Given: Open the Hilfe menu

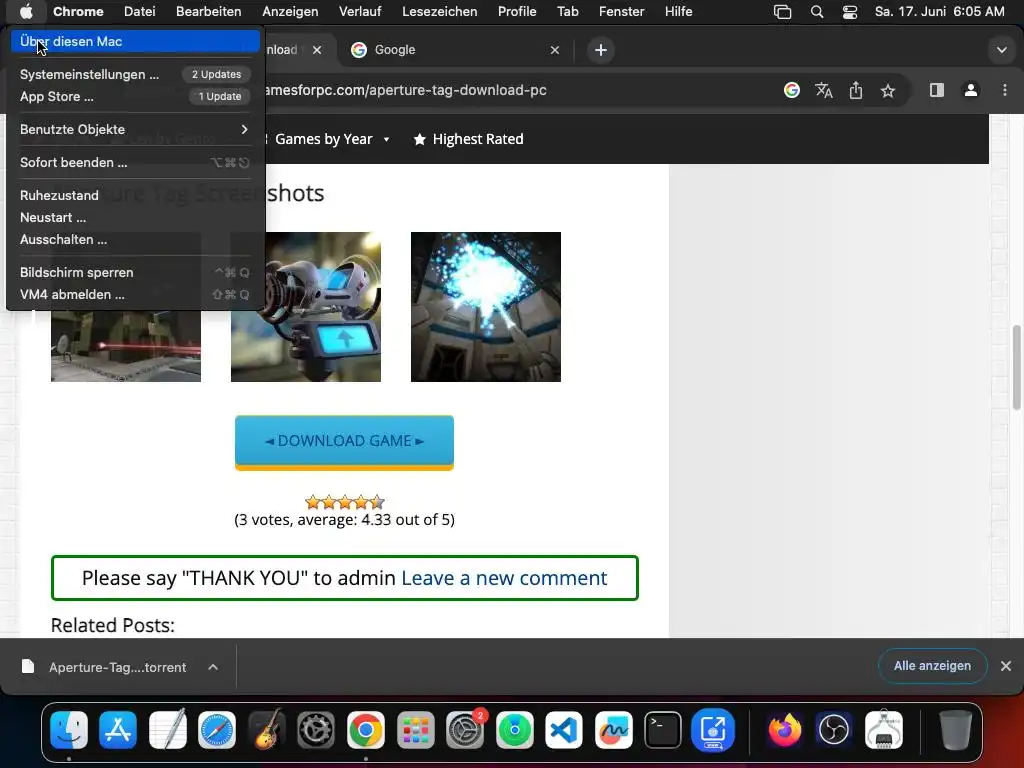Looking at the screenshot, I should click(679, 11).
